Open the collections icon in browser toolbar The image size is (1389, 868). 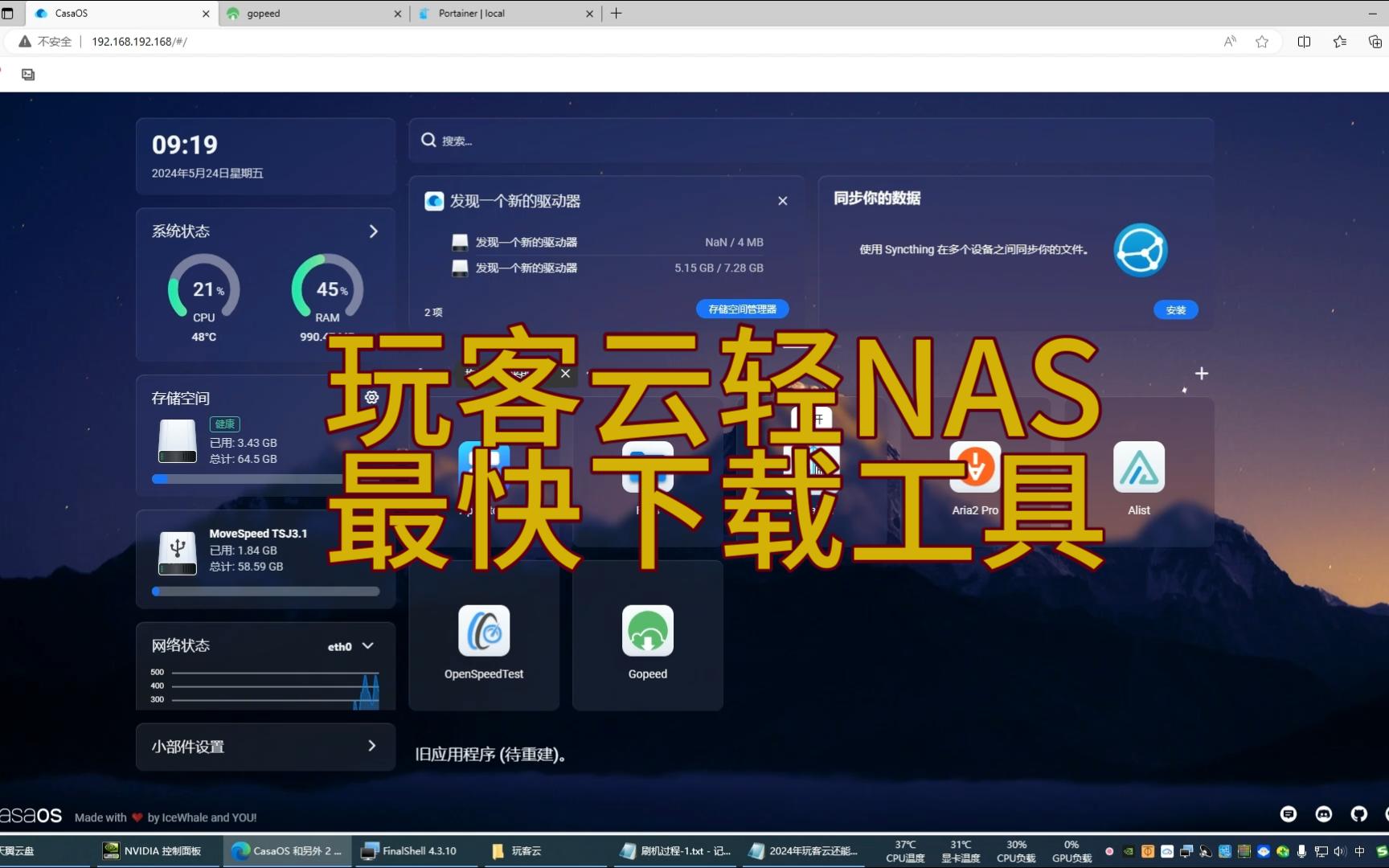[x=1375, y=42]
